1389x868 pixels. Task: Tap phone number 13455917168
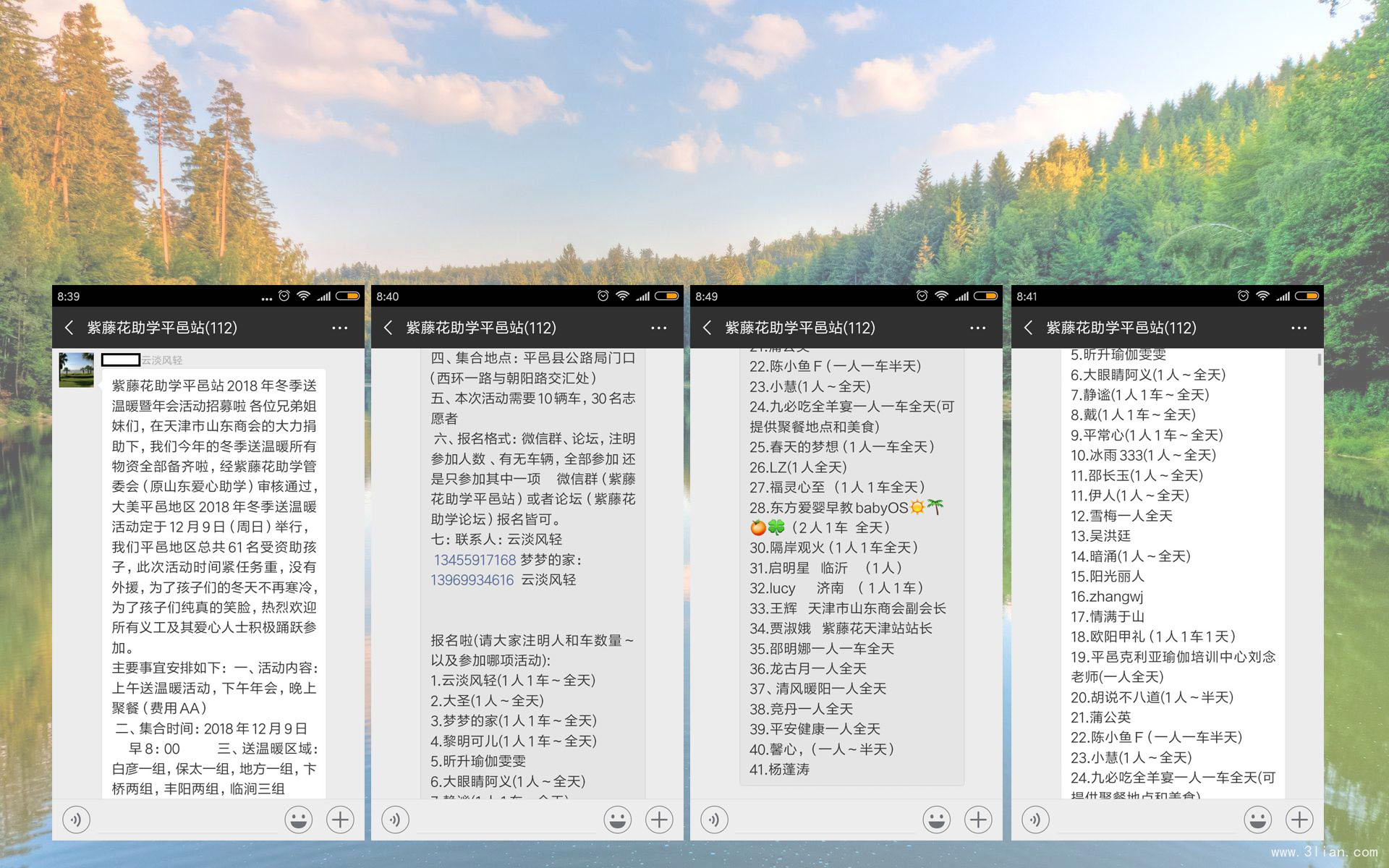(x=475, y=560)
